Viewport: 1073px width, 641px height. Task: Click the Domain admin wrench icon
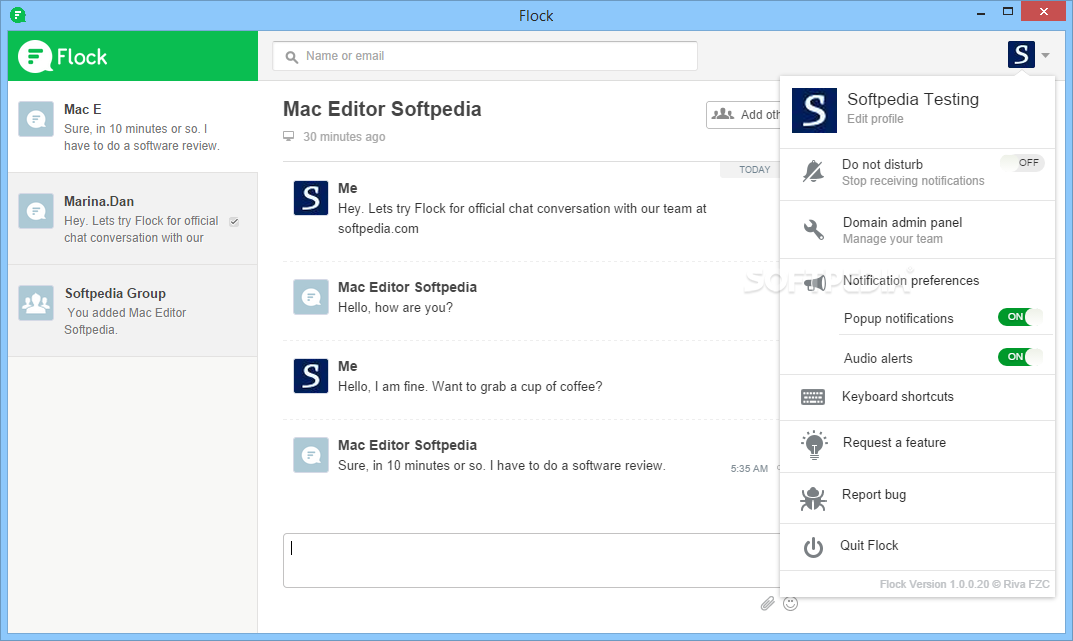(813, 230)
